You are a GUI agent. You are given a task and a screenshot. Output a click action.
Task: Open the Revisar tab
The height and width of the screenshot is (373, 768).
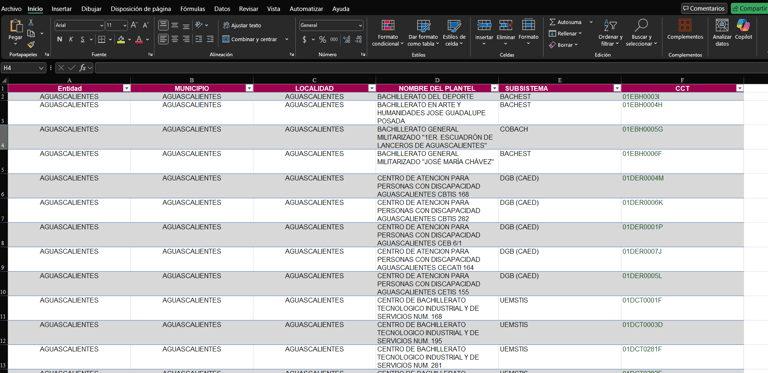(249, 9)
